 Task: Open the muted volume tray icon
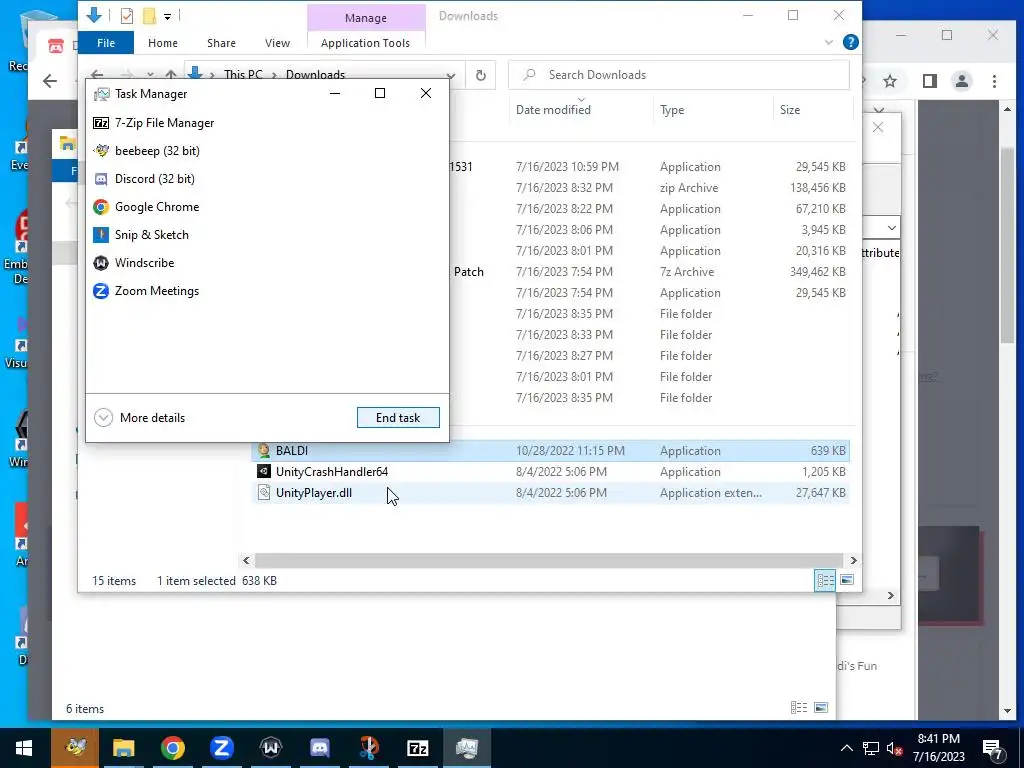click(x=895, y=748)
